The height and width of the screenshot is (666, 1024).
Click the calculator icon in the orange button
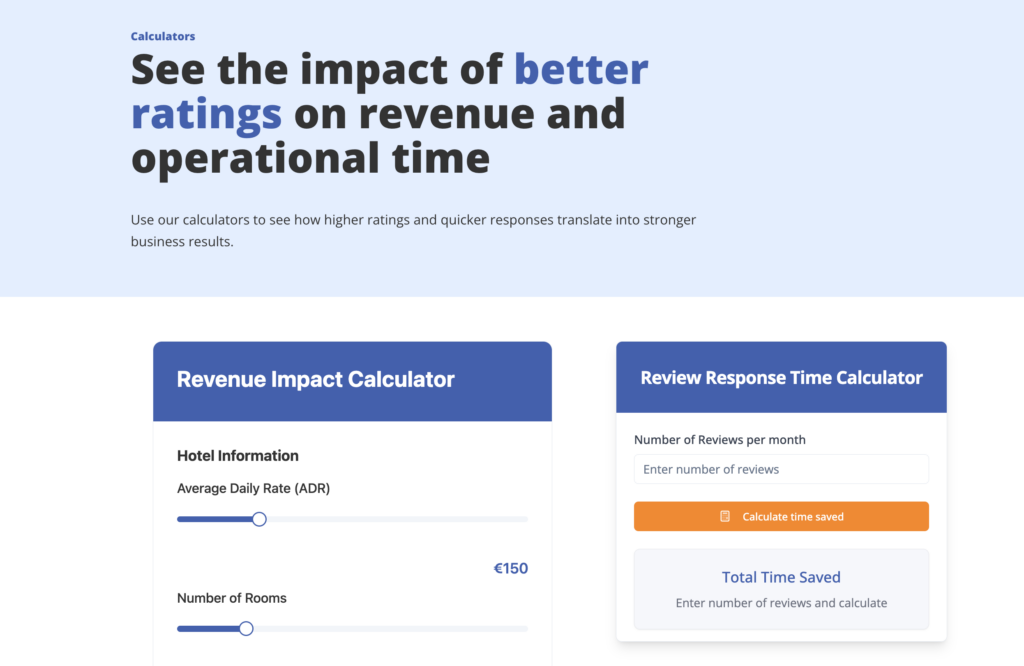725,517
